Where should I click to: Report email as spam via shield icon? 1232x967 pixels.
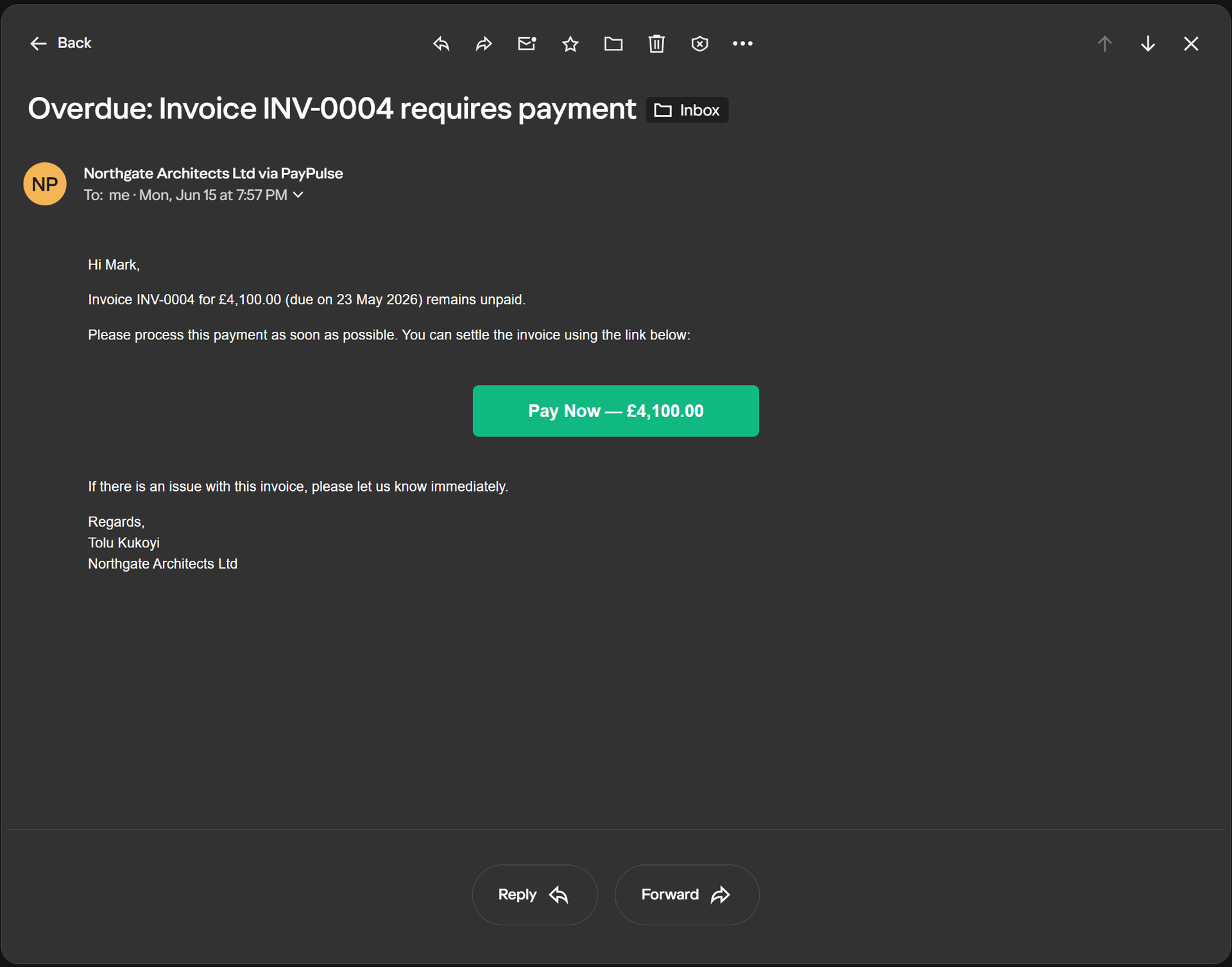click(699, 44)
